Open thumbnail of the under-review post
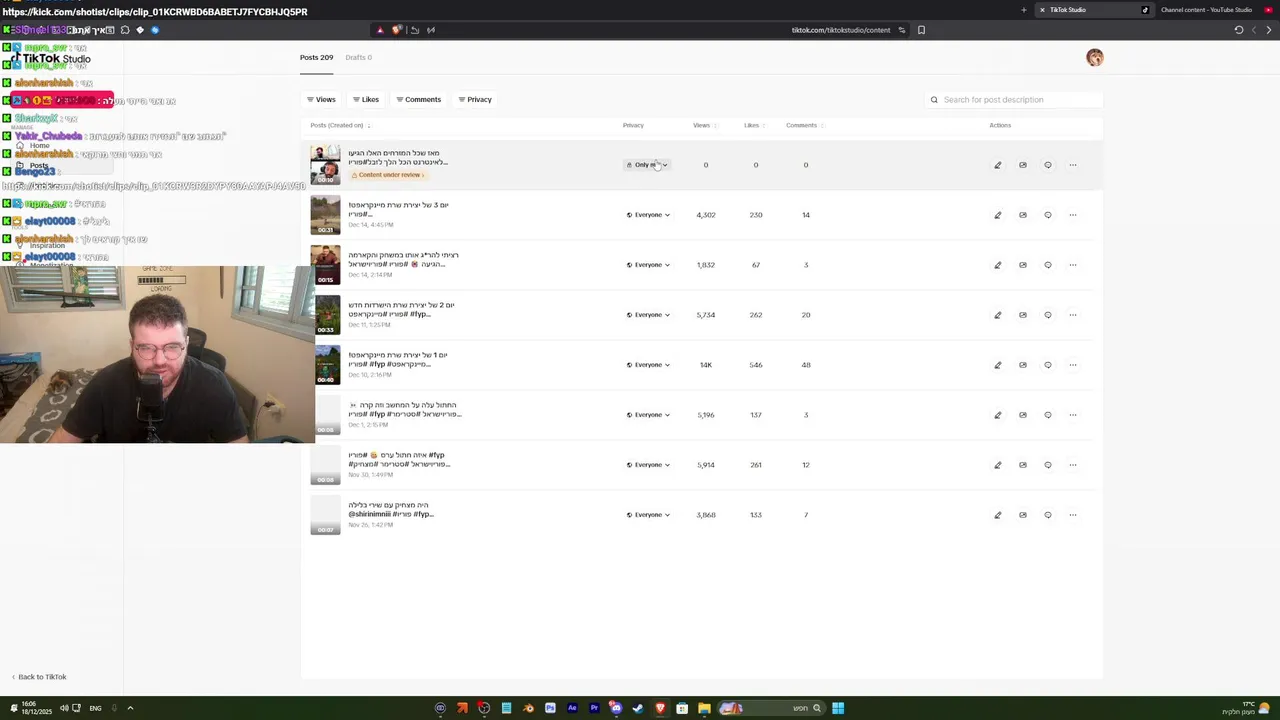The height and width of the screenshot is (720, 1280). 326,165
